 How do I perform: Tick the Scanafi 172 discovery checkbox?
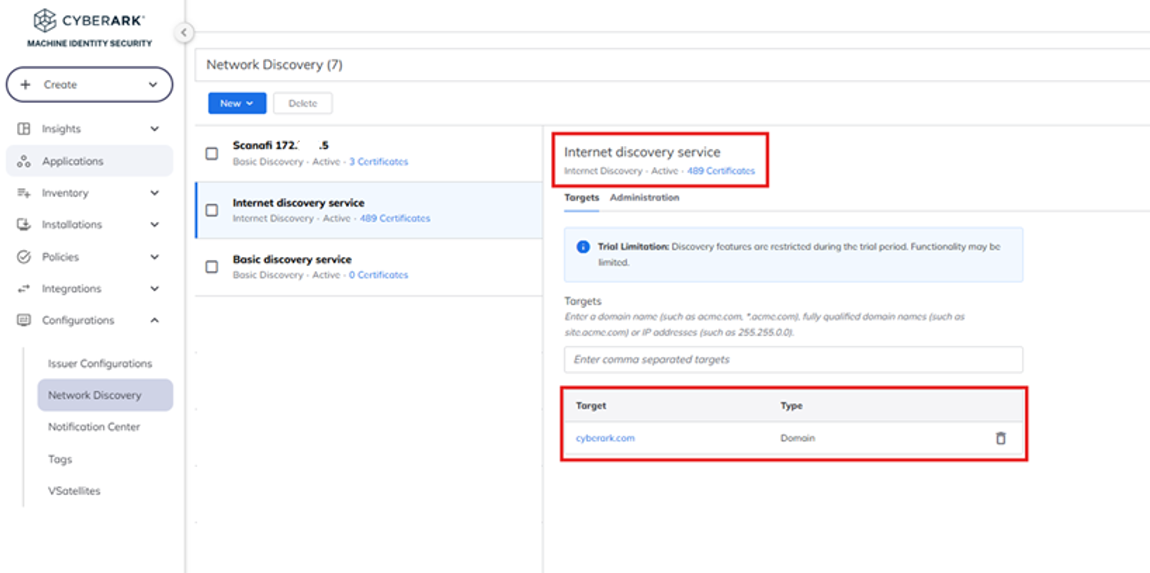(x=212, y=153)
